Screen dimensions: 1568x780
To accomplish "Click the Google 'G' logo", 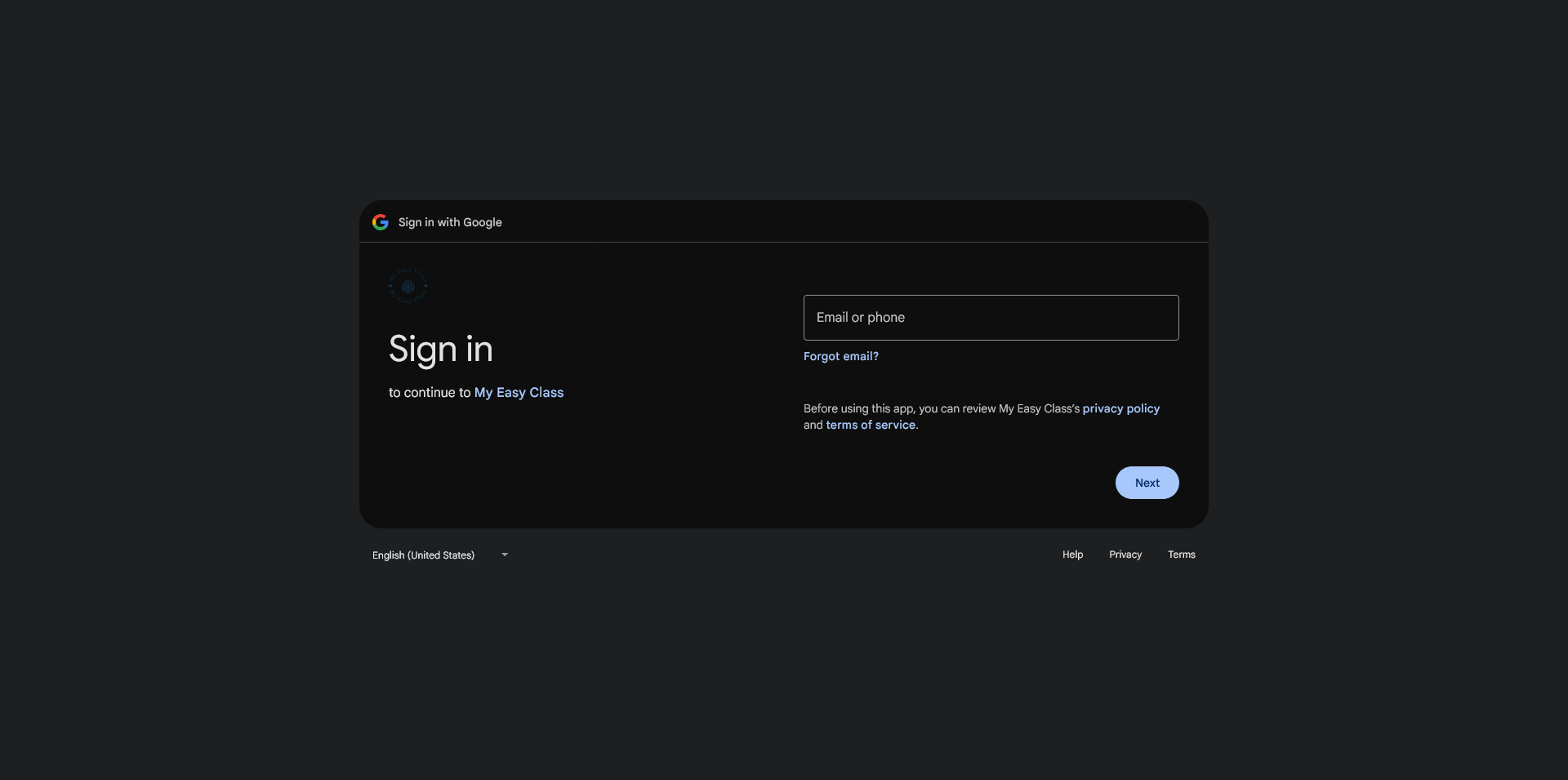I will [381, 222].
